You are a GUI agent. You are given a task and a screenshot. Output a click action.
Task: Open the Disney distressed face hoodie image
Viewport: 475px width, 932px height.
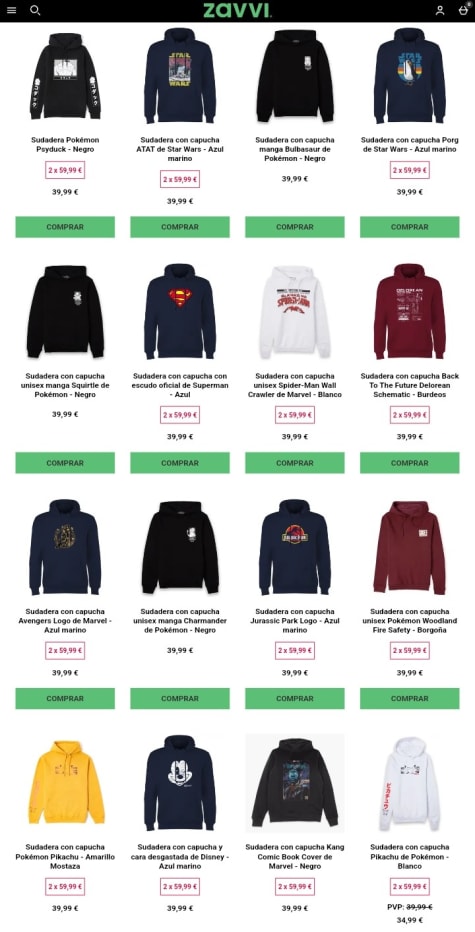pos(180,782)
